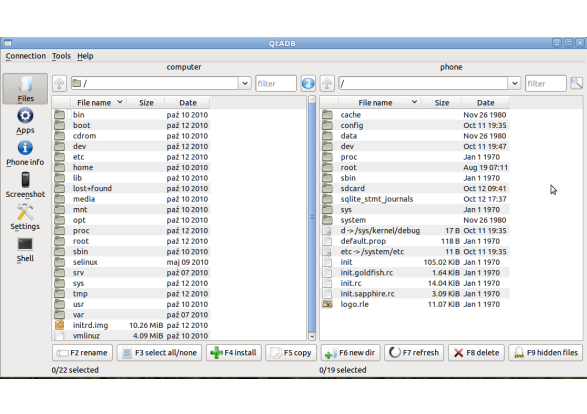Screen dimensions: 587x414
Task: Open the Tools menu
Action: coord(61,56)
